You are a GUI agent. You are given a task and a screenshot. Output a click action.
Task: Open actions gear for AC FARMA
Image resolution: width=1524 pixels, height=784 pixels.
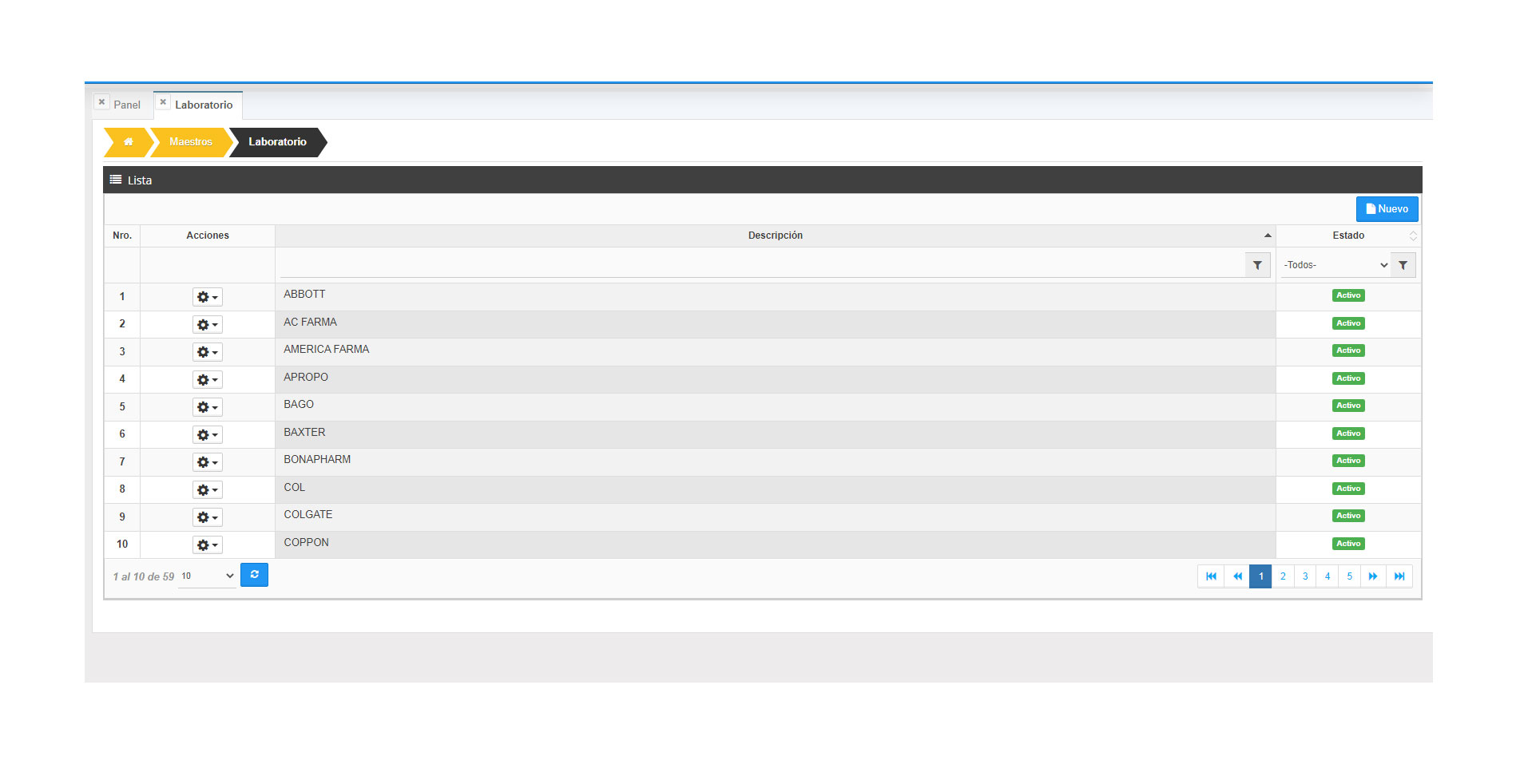[x=207, y=325]
